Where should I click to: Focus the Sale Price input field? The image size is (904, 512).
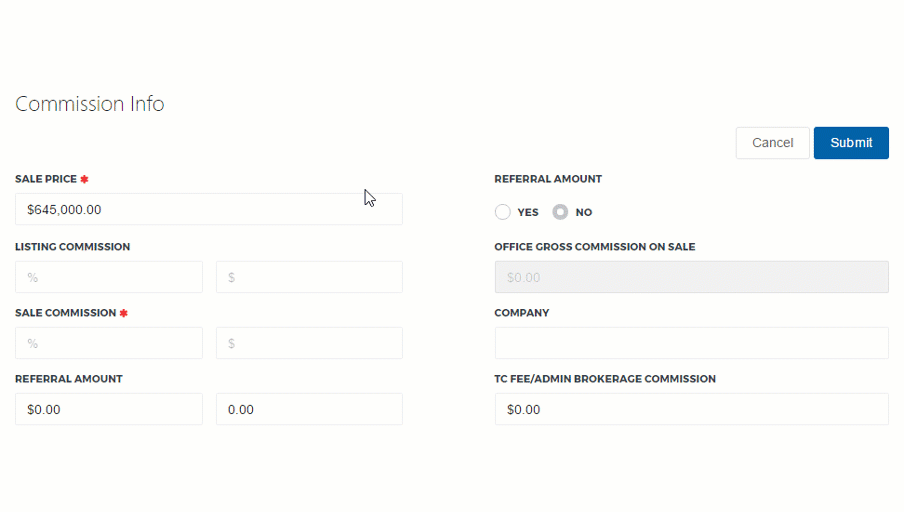[209, 209]
